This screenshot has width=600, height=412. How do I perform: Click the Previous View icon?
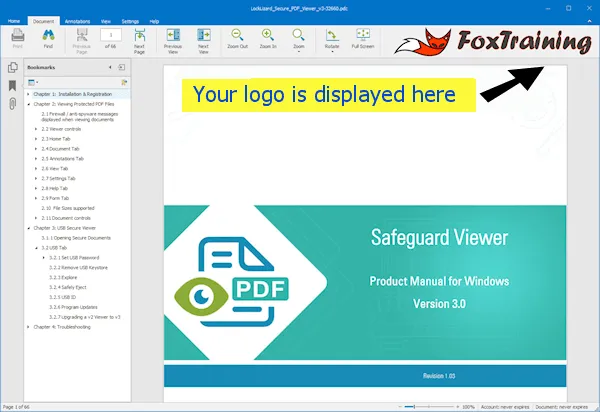click(x=173, y=41)
